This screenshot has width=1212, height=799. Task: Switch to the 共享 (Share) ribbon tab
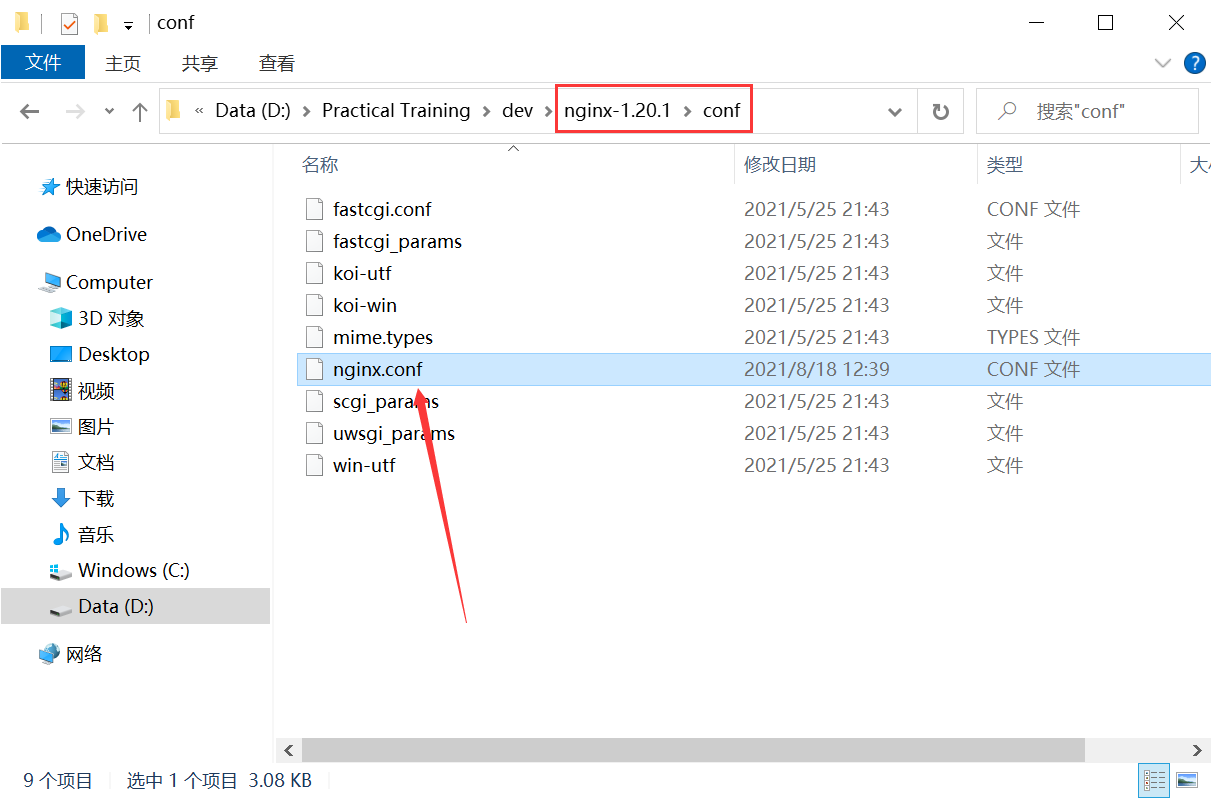tap(200, 63)
